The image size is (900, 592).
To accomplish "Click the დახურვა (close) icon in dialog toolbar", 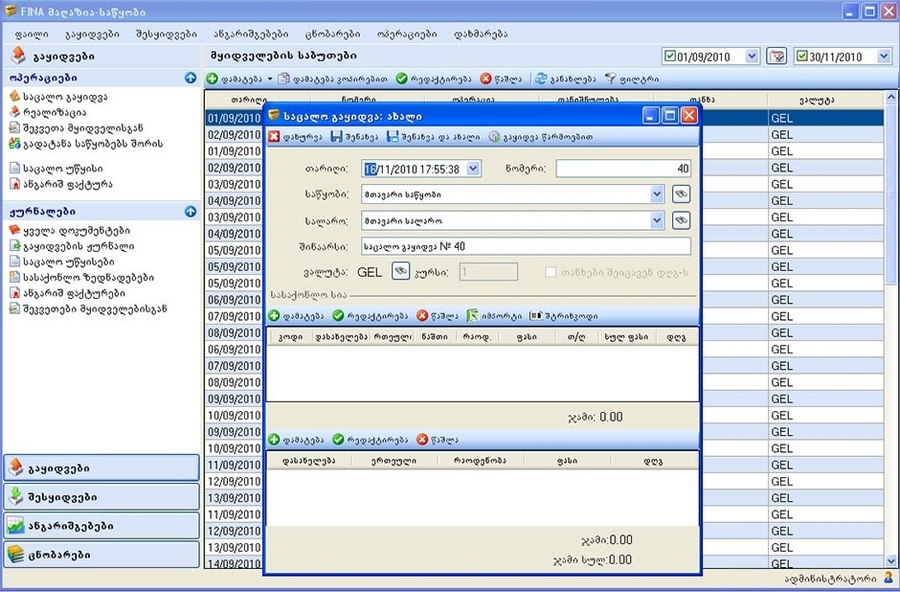I will point(274,137).
